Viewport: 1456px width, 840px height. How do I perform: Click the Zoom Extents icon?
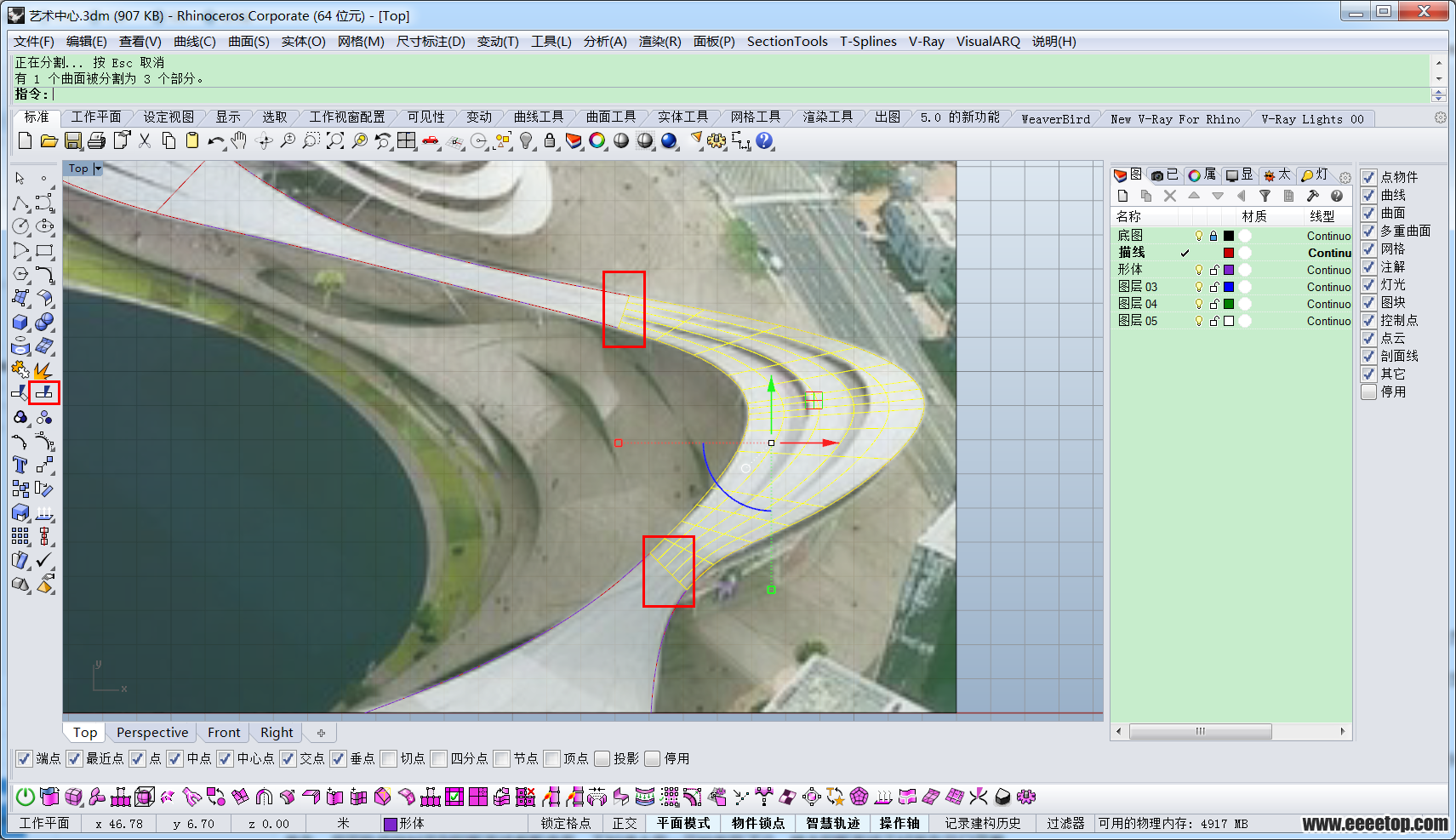[335, 140]
